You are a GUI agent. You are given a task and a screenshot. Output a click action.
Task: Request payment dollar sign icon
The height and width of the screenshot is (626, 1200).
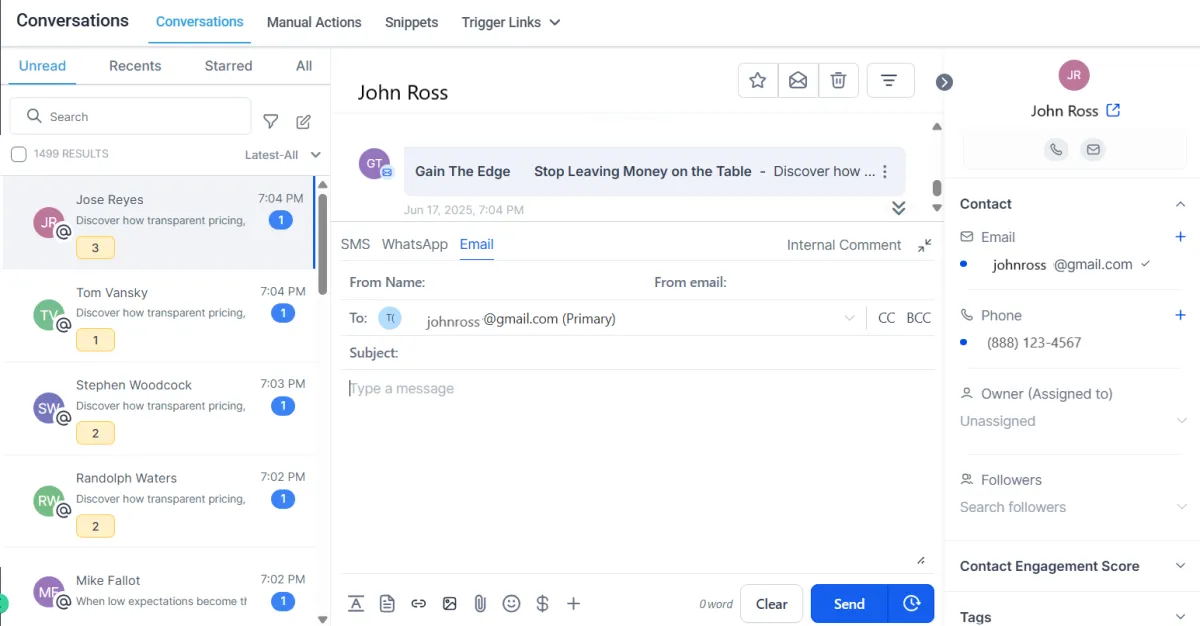tap(542, 603)
